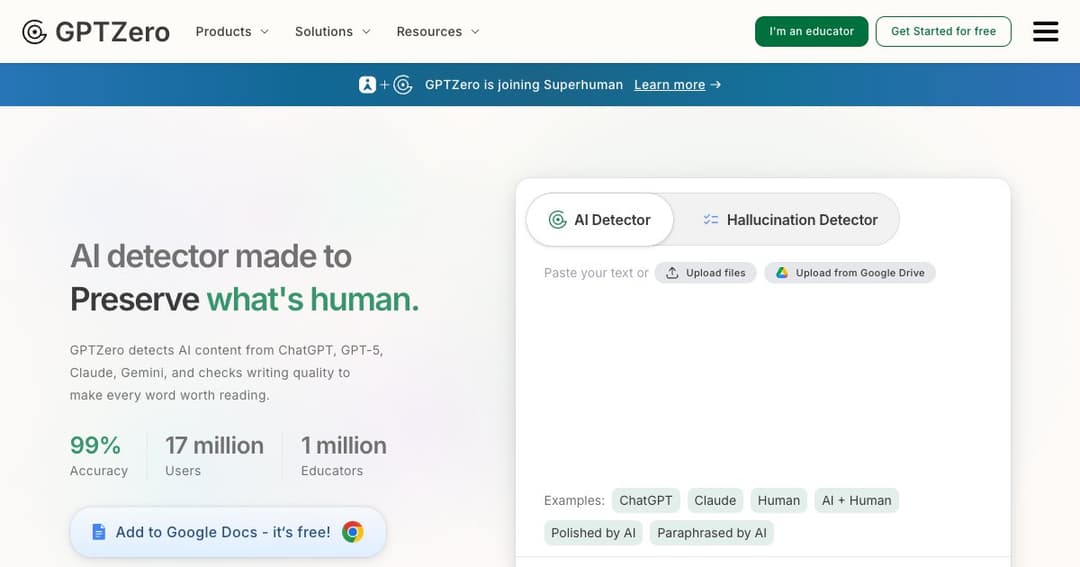Load the Claude example

coord(715,500)
